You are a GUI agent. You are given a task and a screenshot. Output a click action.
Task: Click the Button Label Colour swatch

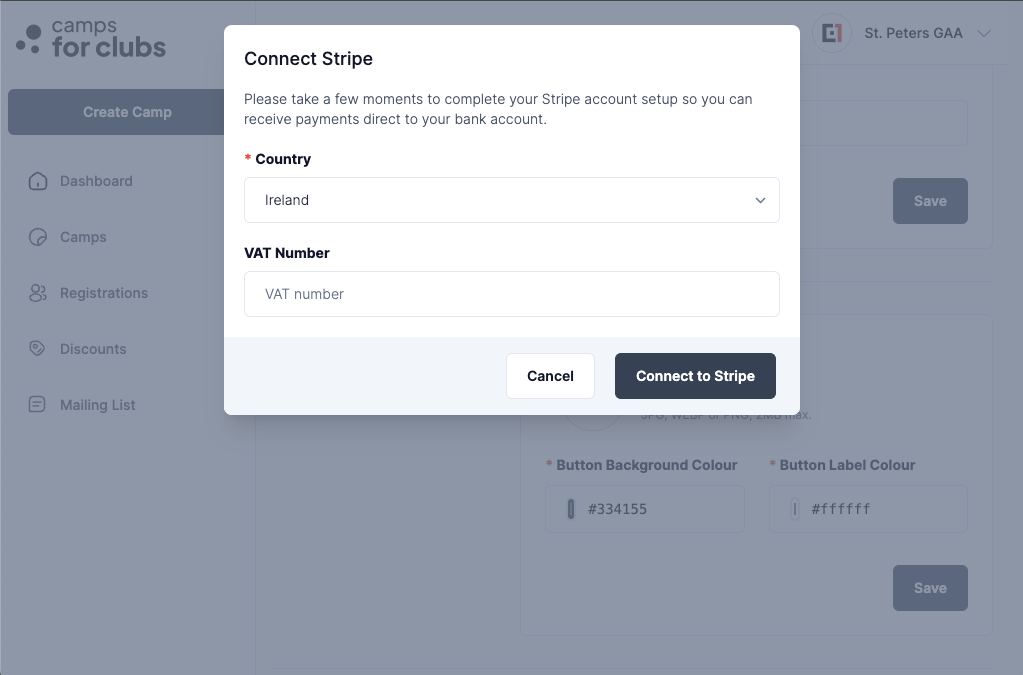click(795, 509)
